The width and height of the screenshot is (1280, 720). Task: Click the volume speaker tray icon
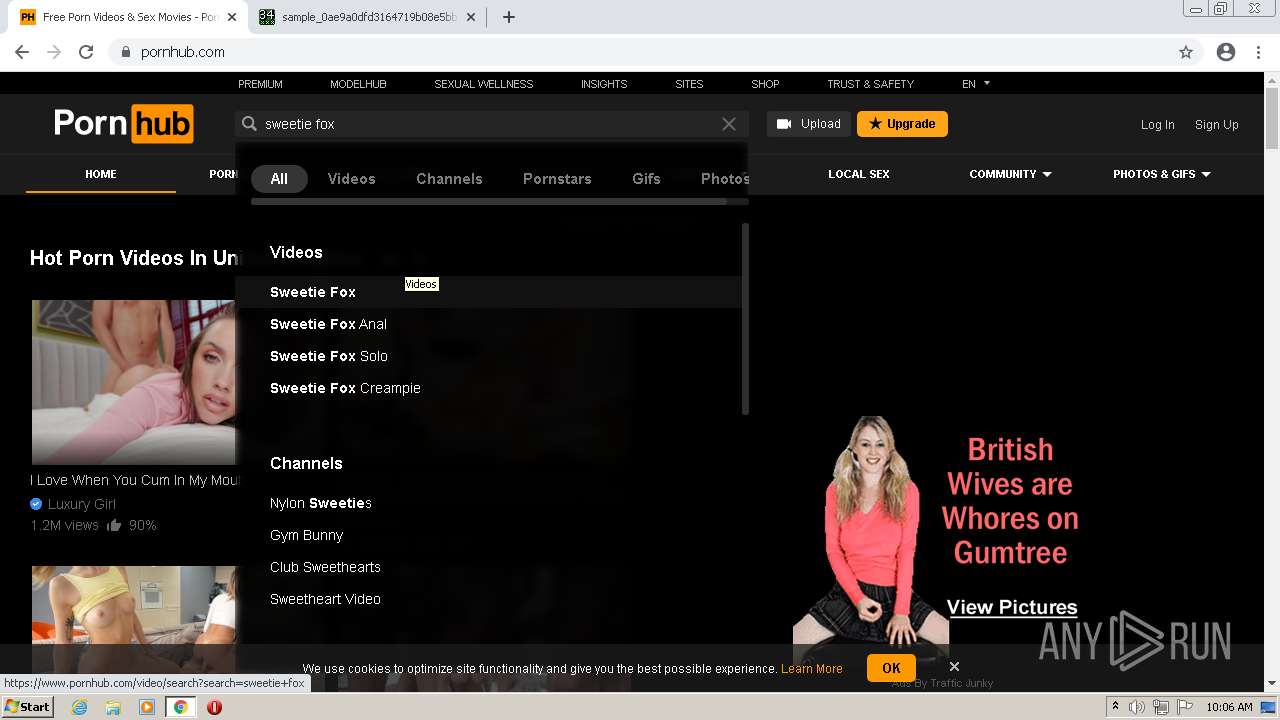[x=1136, y=707]
